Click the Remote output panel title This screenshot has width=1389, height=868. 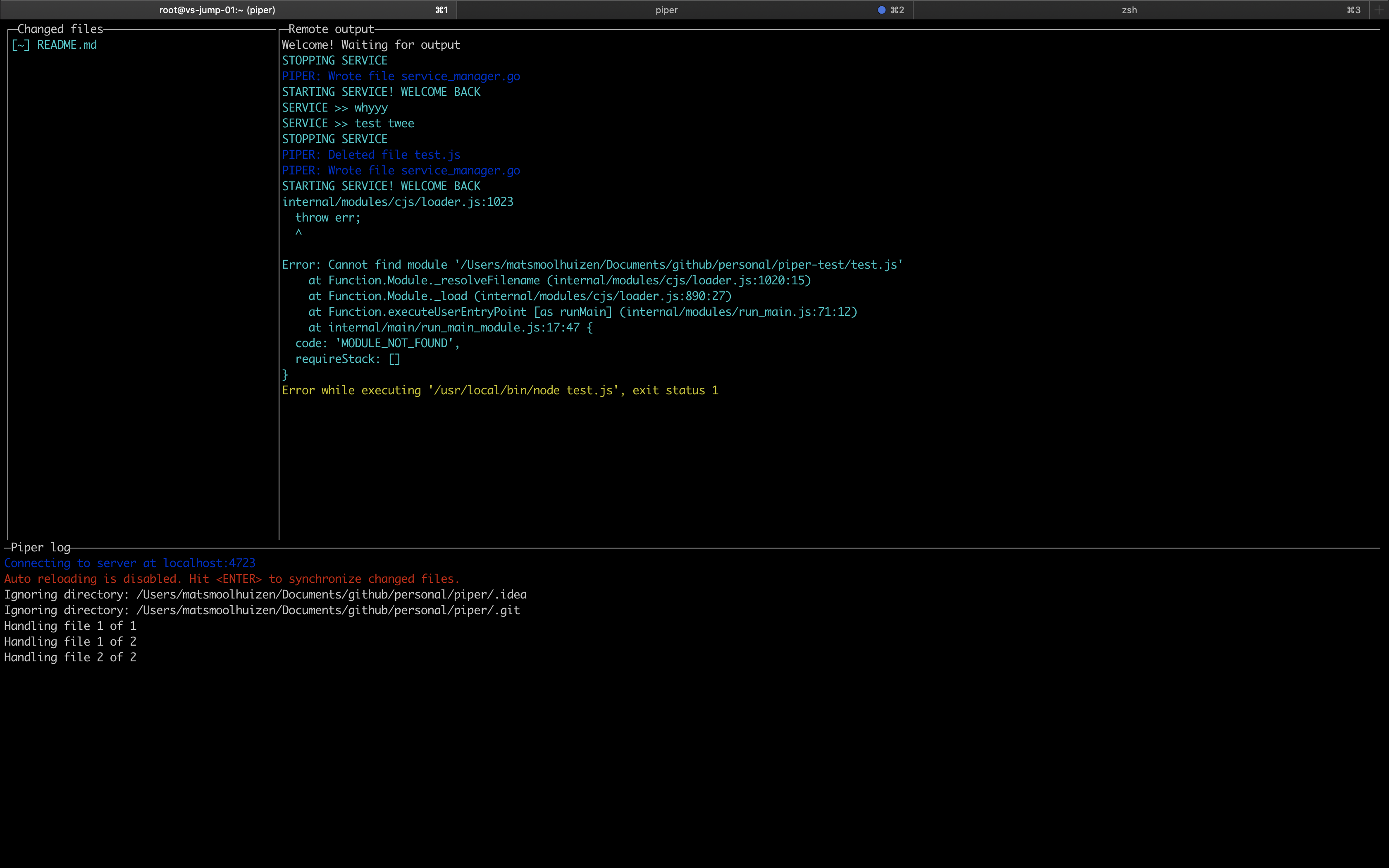click(x=331, y=29)
